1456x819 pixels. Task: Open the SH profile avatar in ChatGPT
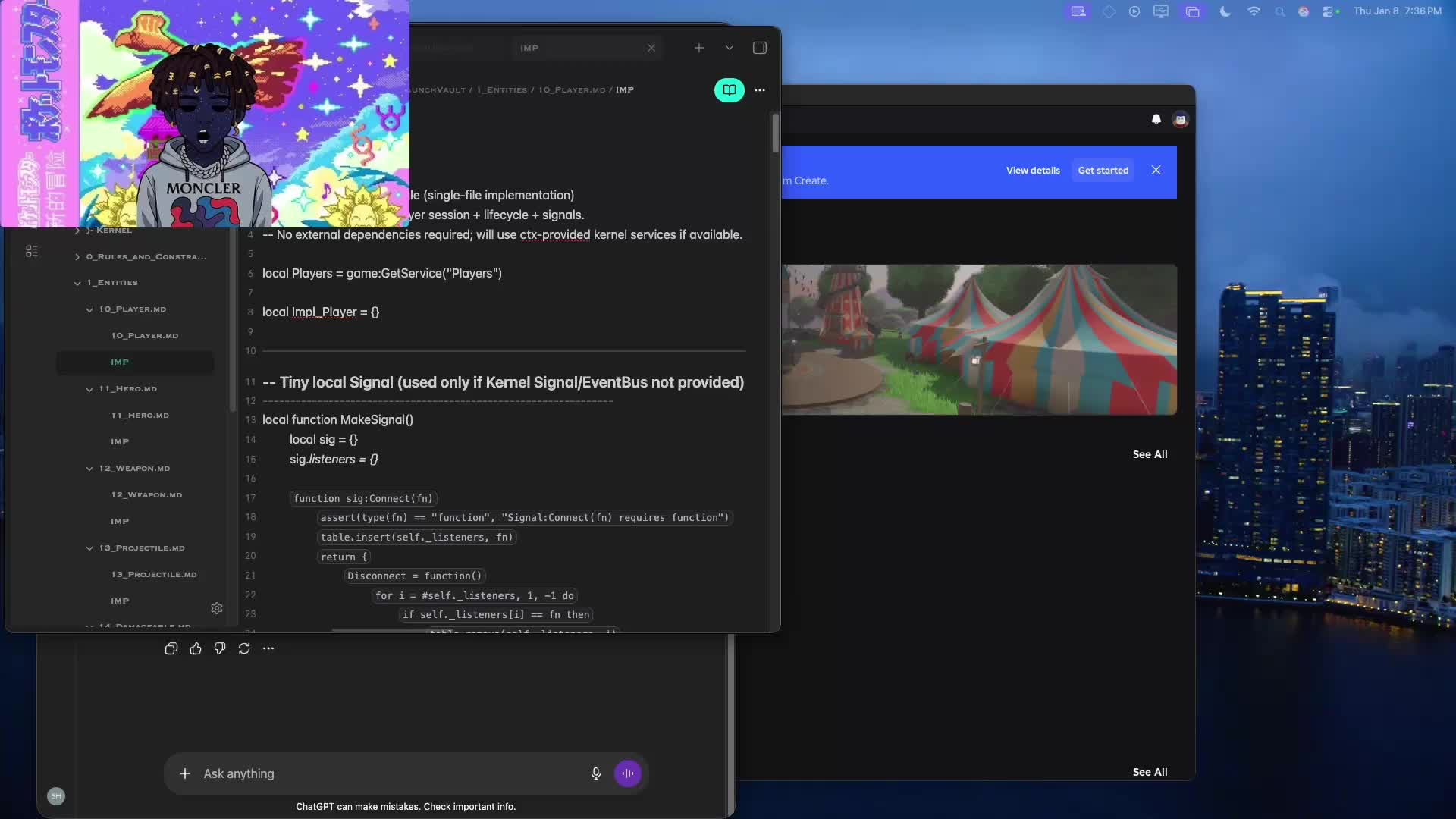point(56,795)
